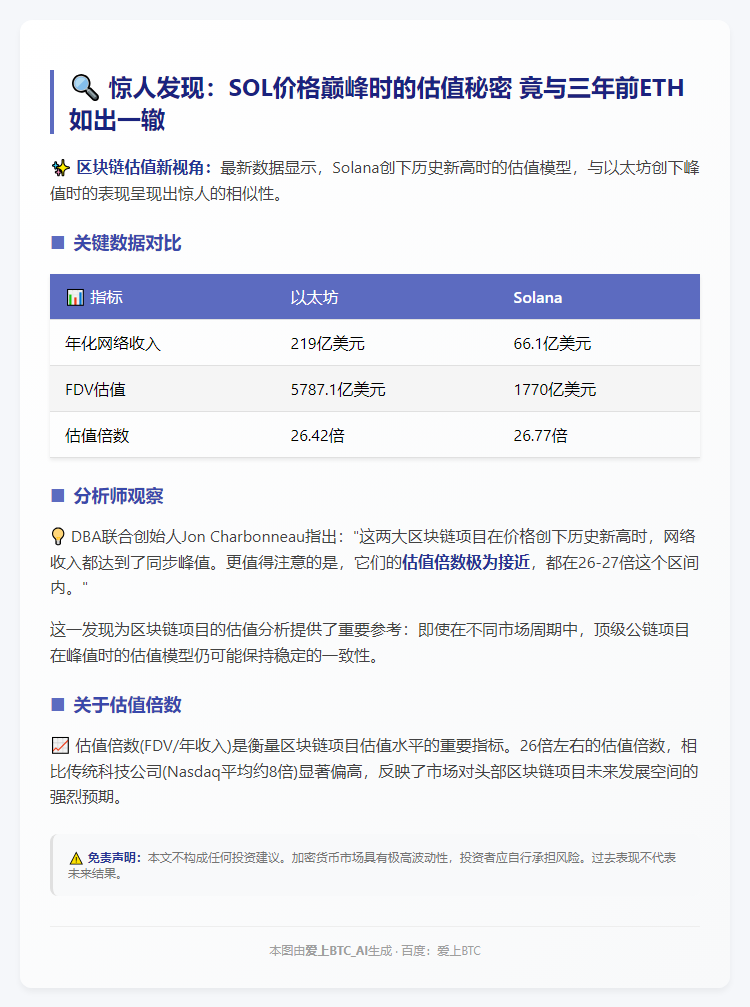Click the bar chart icon beside 指标
Viewport: 750px width, 1007px height.
pos(75,297)
